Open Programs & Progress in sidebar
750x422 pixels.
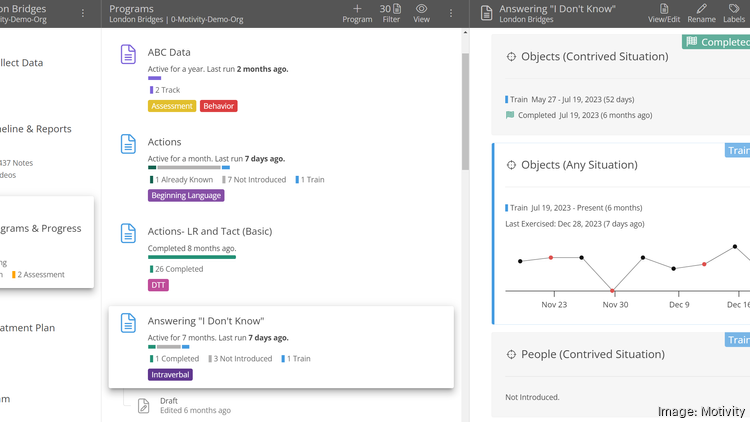point(40,228)
